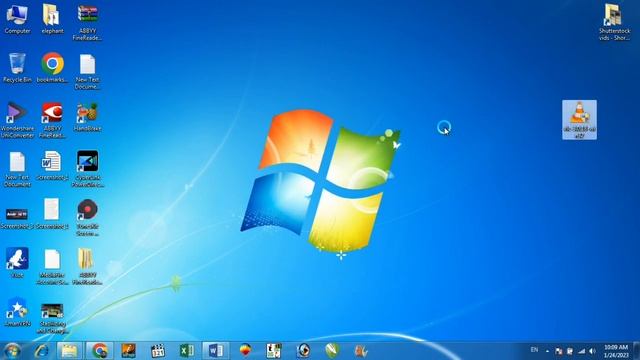Select the highlighted VLC cone file

click(x=579, y=120)
